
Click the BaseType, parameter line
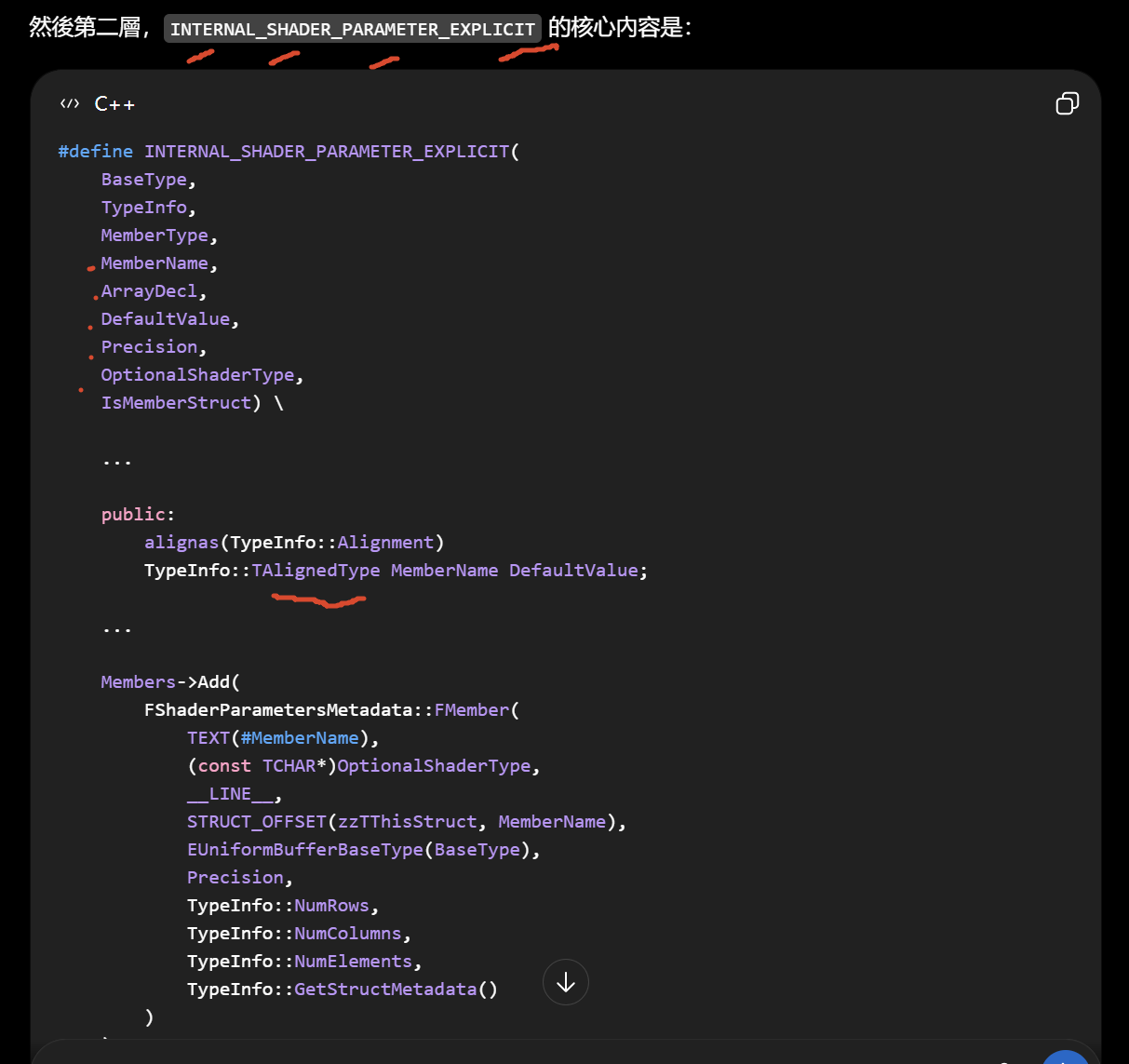pos(149,179)
